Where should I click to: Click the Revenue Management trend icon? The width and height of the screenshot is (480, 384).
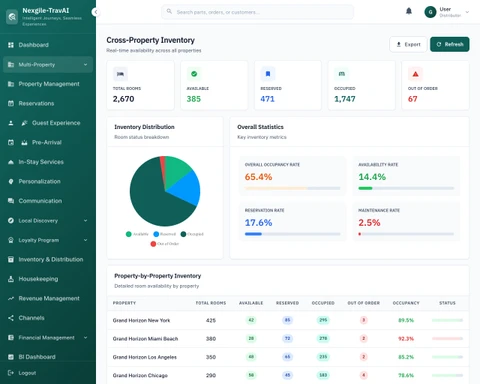(11, 298)
